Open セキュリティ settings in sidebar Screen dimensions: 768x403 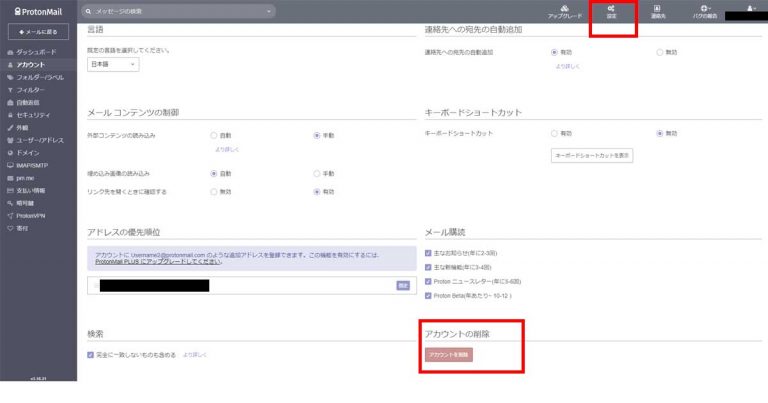[33, 115]
